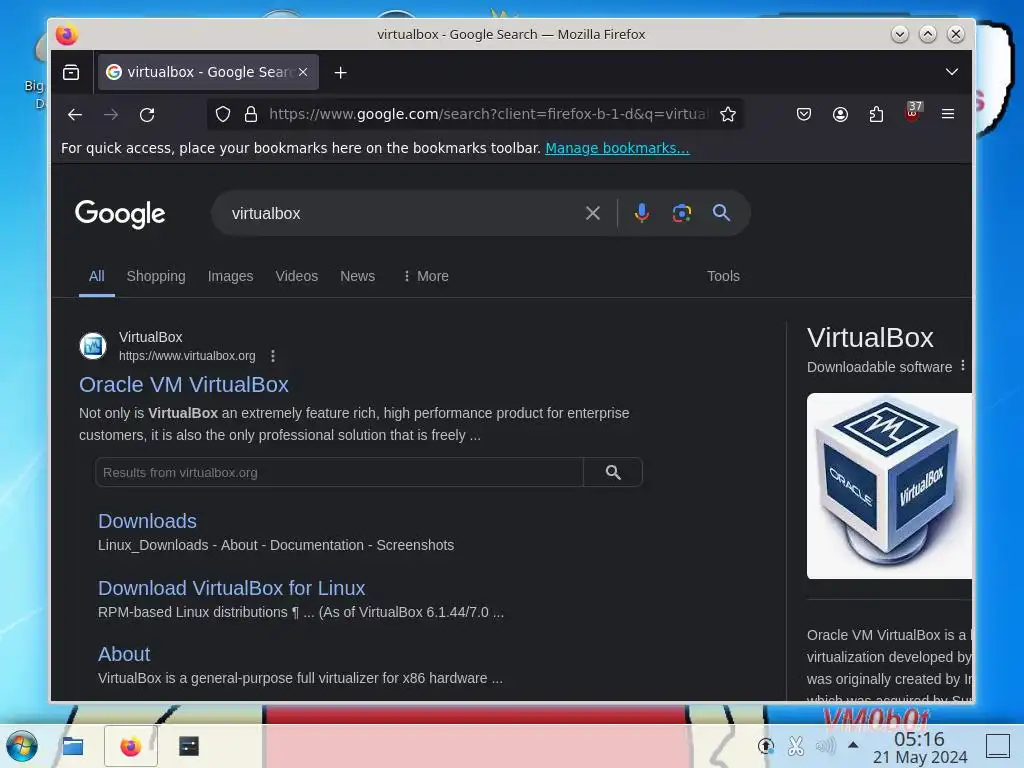Clear the search query with X
Screen dimensions: 1024x768
tap(593, 213)
